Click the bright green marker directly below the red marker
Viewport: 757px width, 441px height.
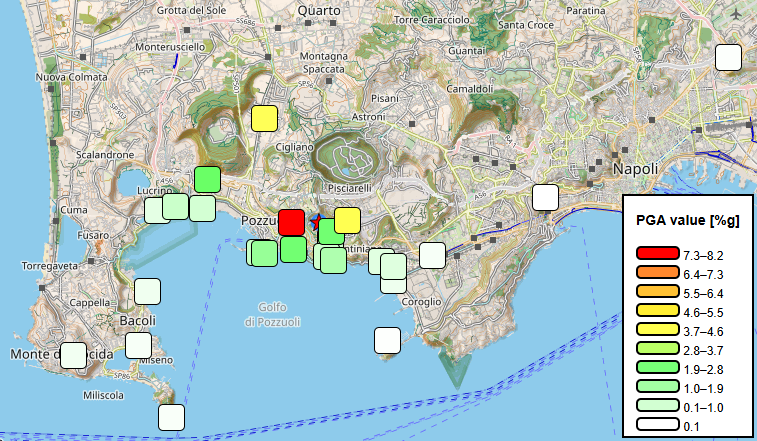[293, 249]
